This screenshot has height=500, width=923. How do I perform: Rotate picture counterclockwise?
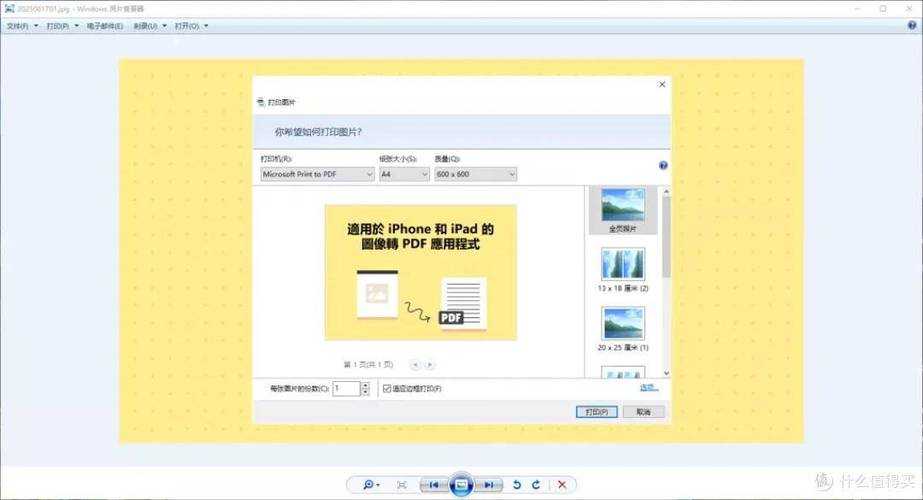(517, 485)
